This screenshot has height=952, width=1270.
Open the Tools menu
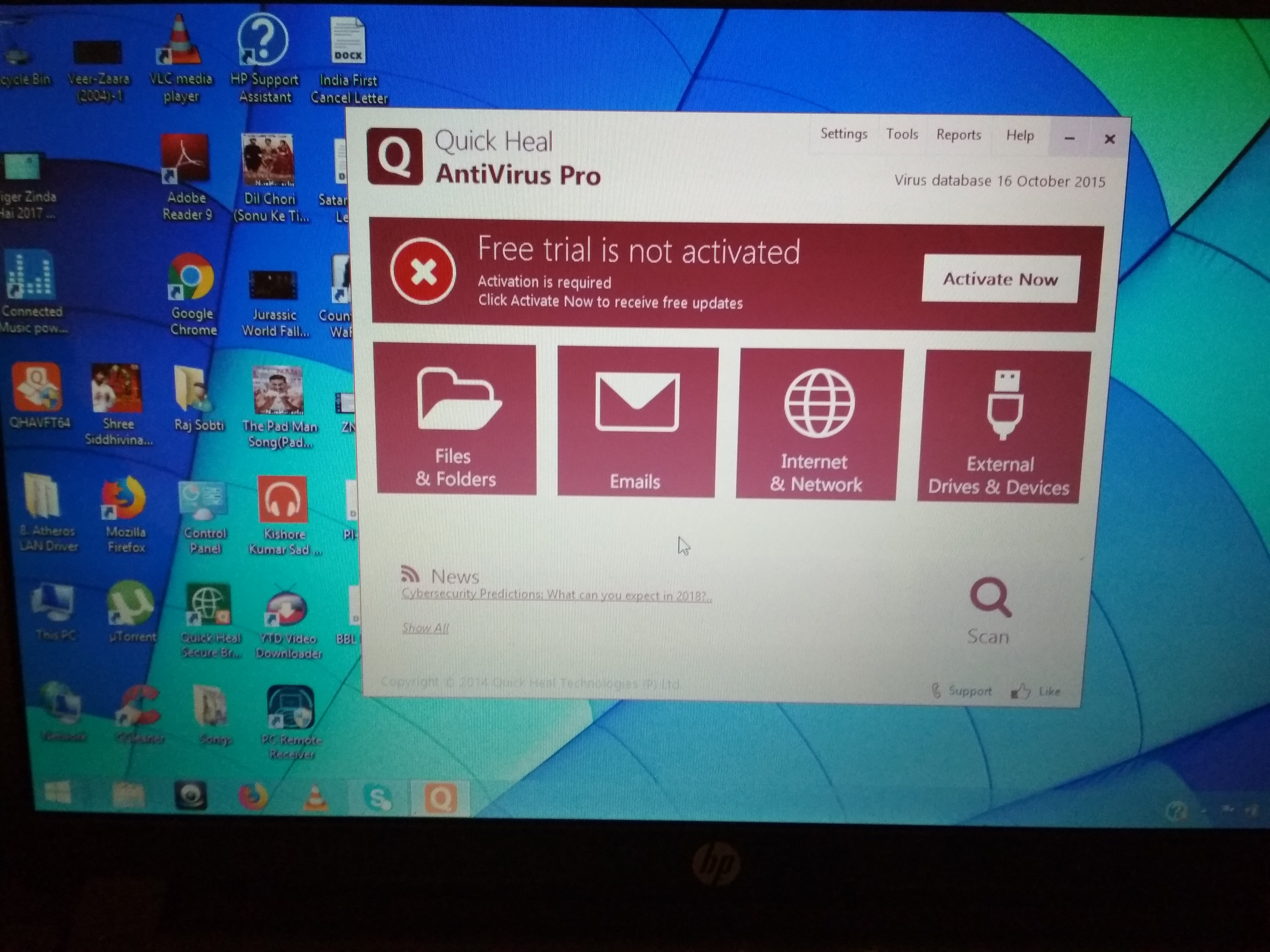click(902, 134)
